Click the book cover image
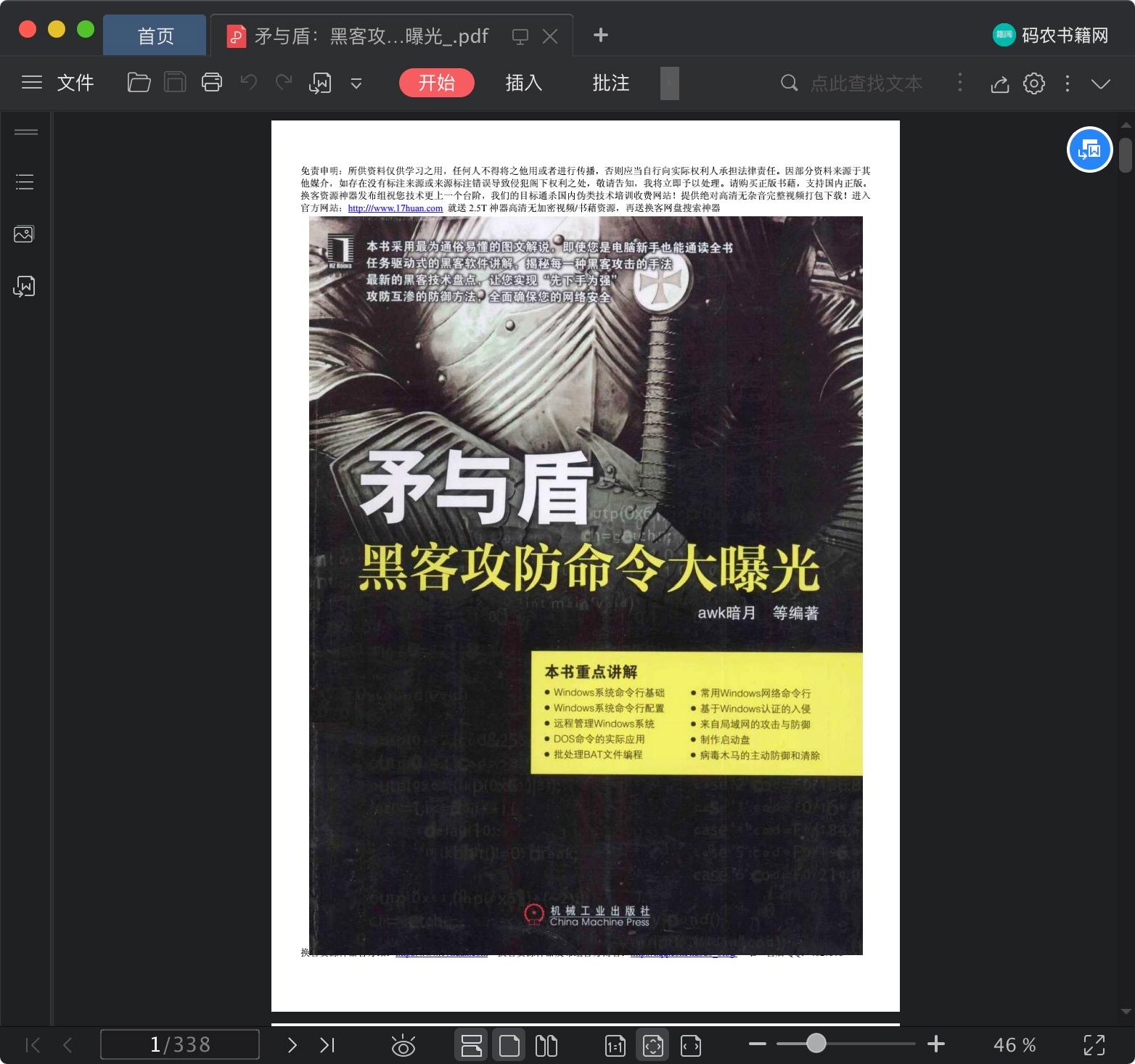1135x1064 pixels. 586,585
